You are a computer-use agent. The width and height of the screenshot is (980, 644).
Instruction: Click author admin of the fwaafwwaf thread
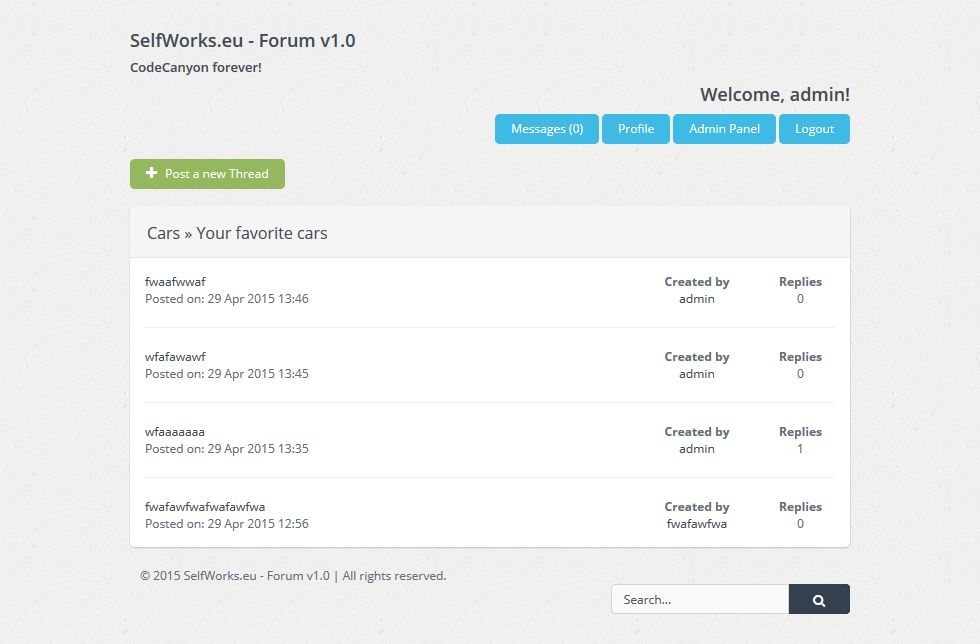tap(697, 299)
